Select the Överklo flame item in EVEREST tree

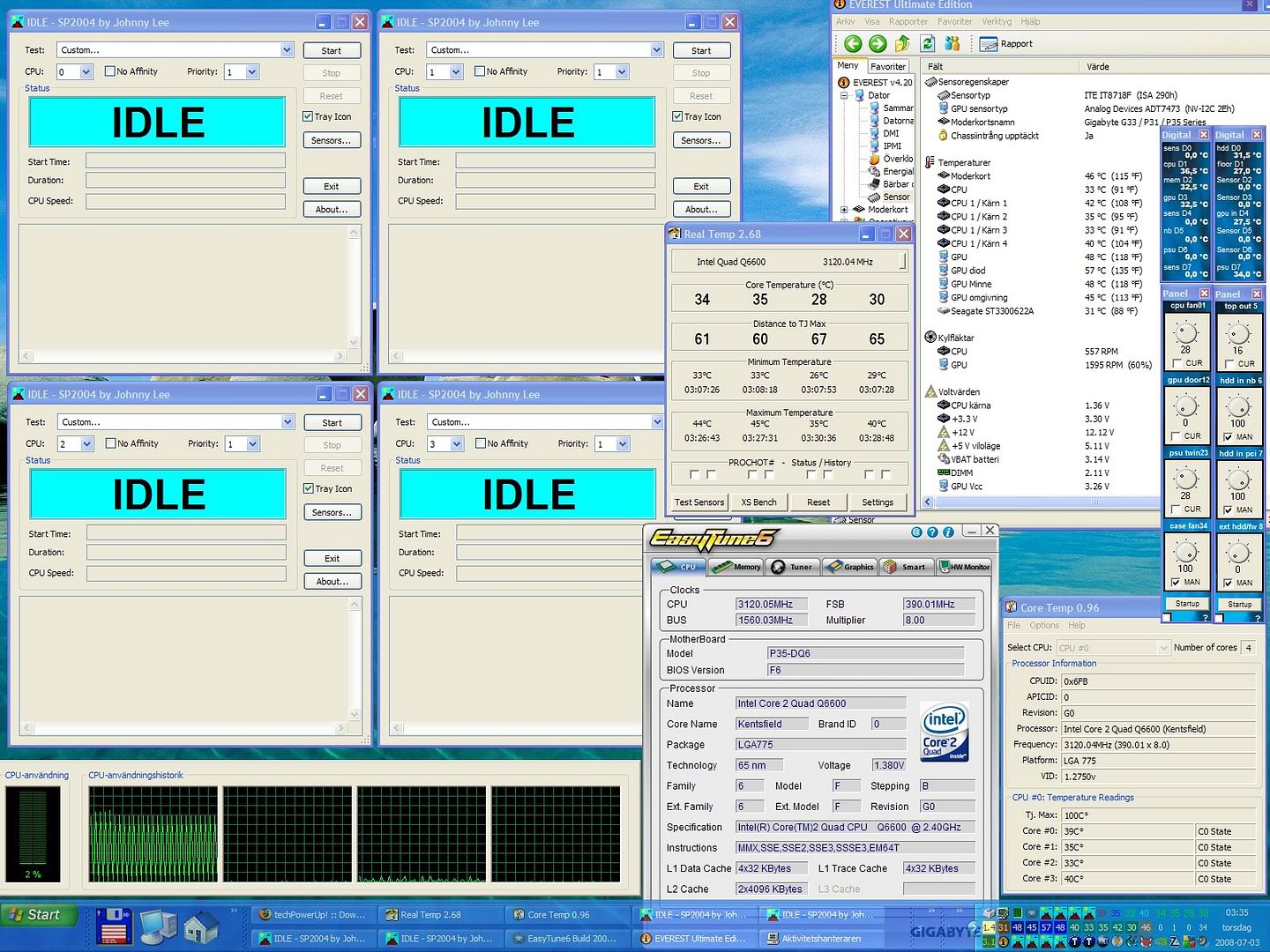891,159
